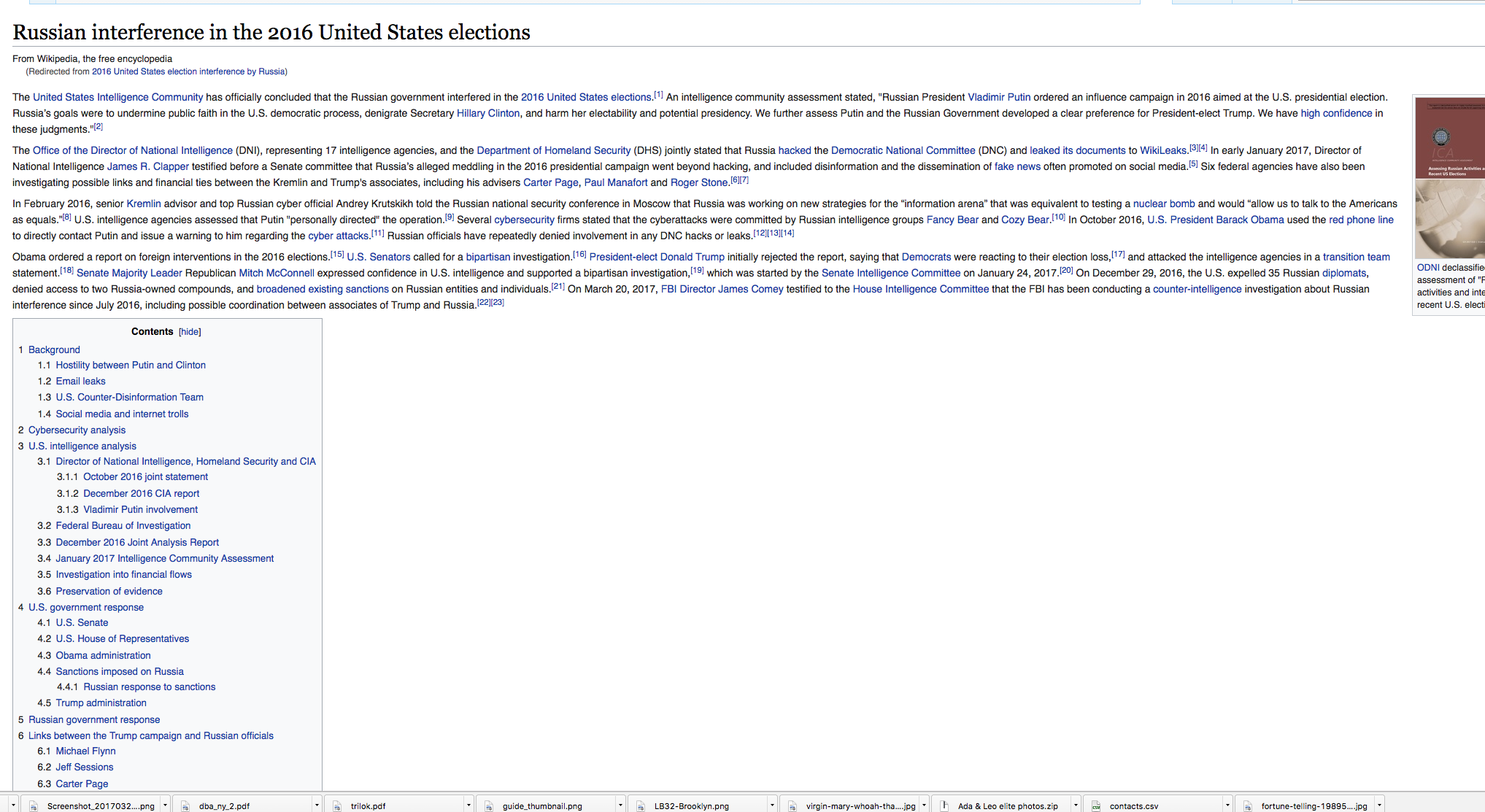Open the Democratic National Committee link
The image size is (1485, 812).
903,150
